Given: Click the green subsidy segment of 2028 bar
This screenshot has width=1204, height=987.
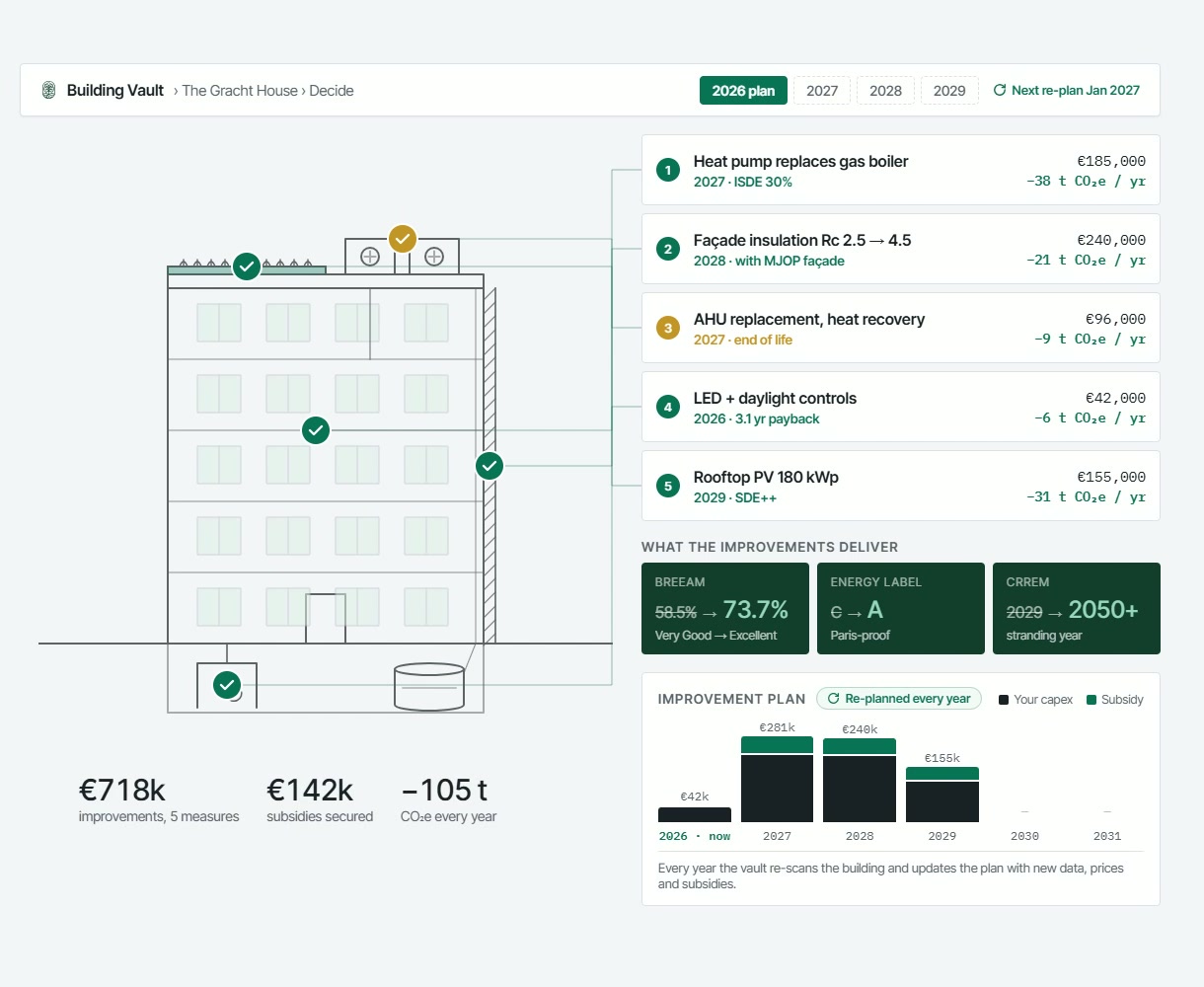Looking at the screenshot, I should pos(860,746).
